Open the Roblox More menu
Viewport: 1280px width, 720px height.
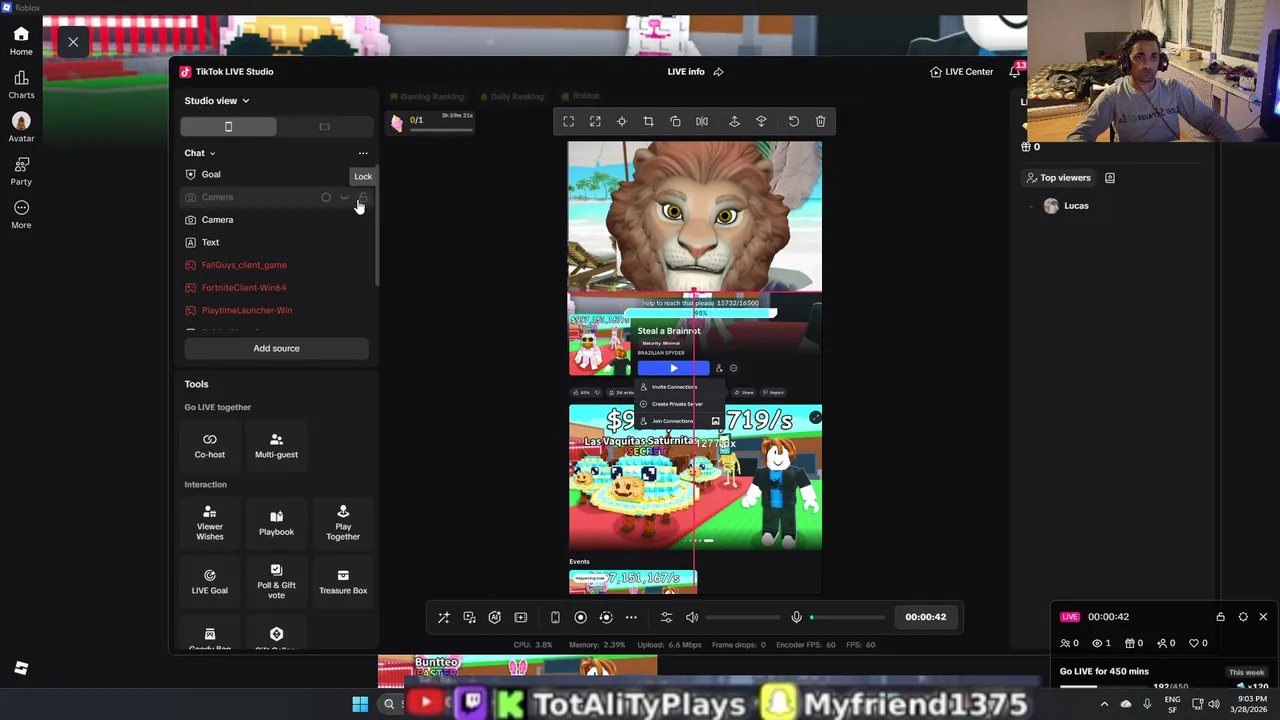[x=21, y=214]
